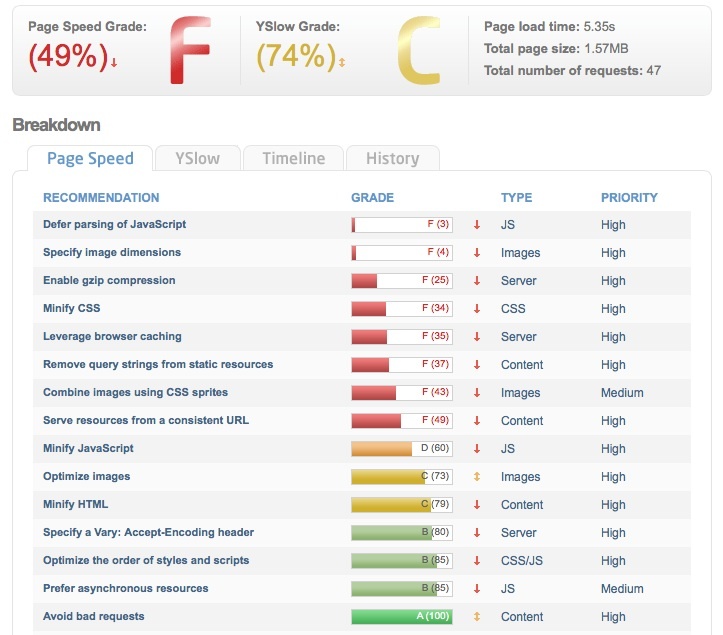723x635 pixels.
Task: Click red down arrow beside Defer parsing of JavaScript
Action: pos(477,225)
